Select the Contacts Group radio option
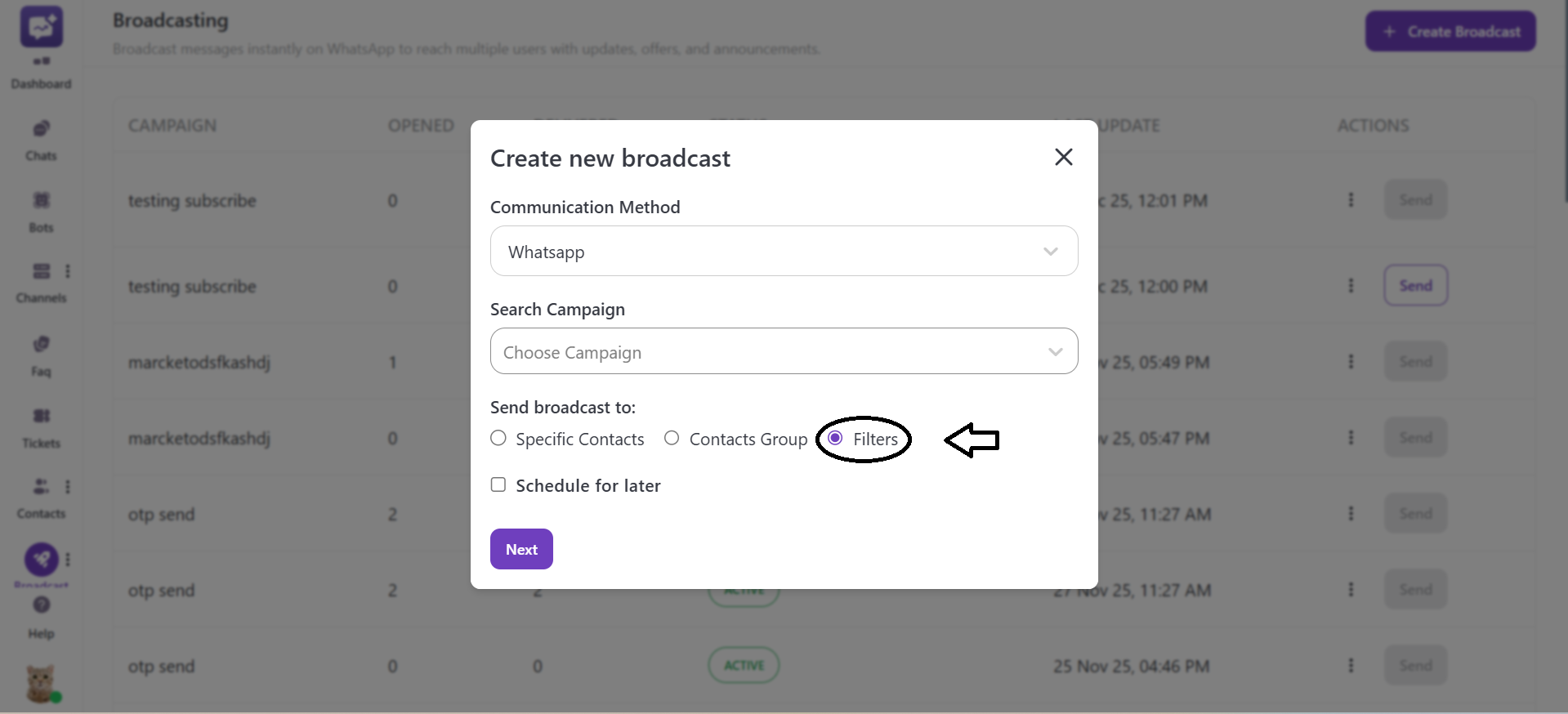The image size is (1568, 714). [672, 438]
